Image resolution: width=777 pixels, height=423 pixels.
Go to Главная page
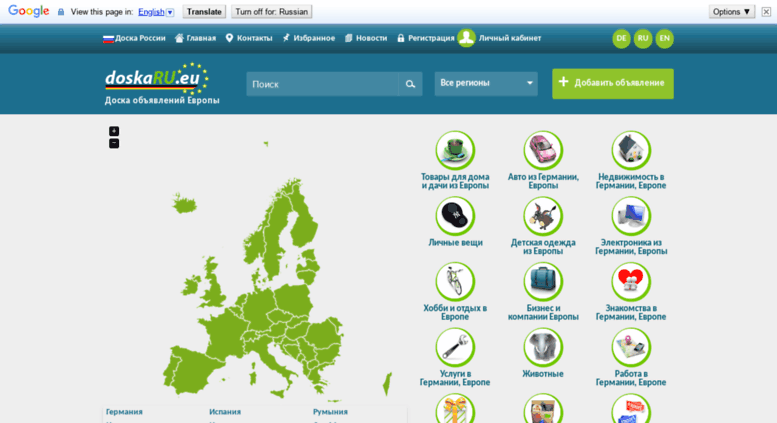195,38
